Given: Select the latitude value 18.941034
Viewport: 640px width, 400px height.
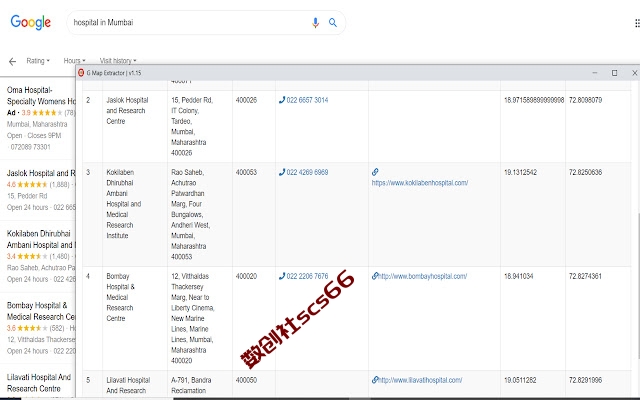Looking at the screenshot, I should click(x=518, y=276).
